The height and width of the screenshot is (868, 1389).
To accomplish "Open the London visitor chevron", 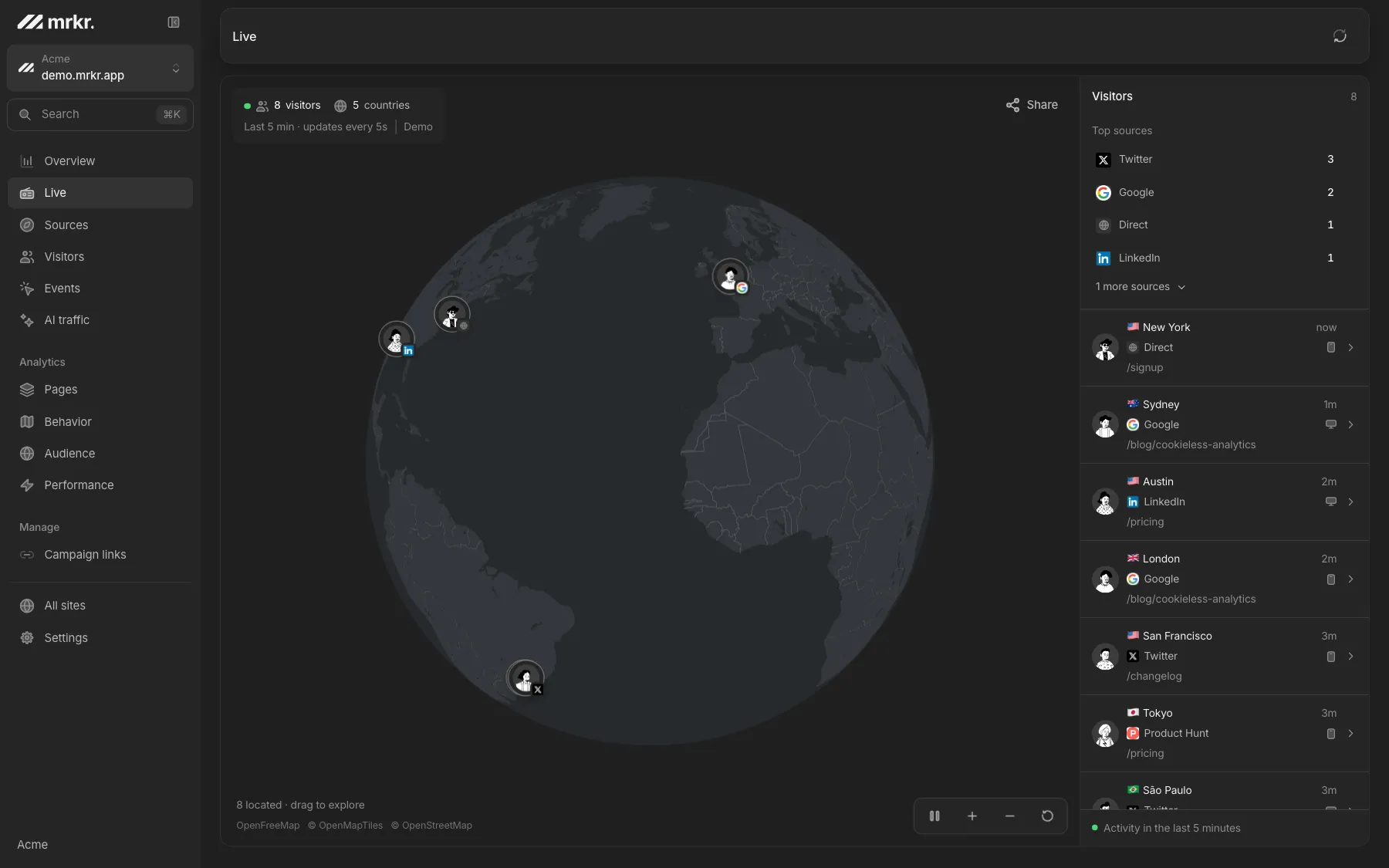I will 1350,579.
